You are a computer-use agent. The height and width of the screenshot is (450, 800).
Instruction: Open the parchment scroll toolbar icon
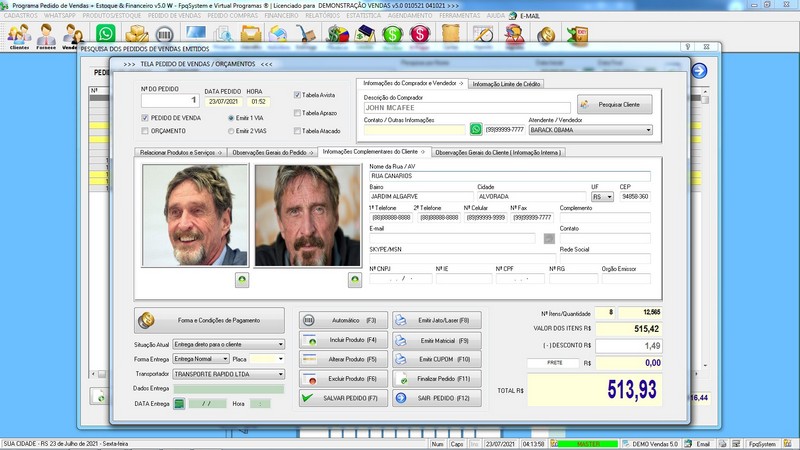click(451, 34)
